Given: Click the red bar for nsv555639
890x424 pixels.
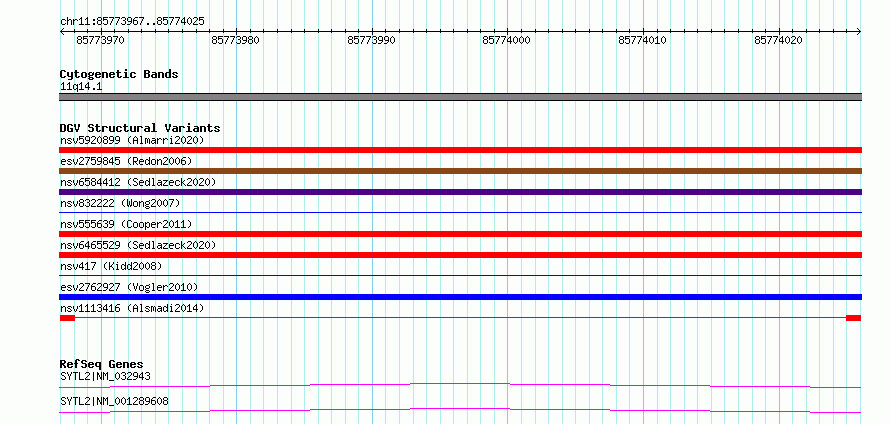Looking at the screenshot, I should click(x=460, y=234).
